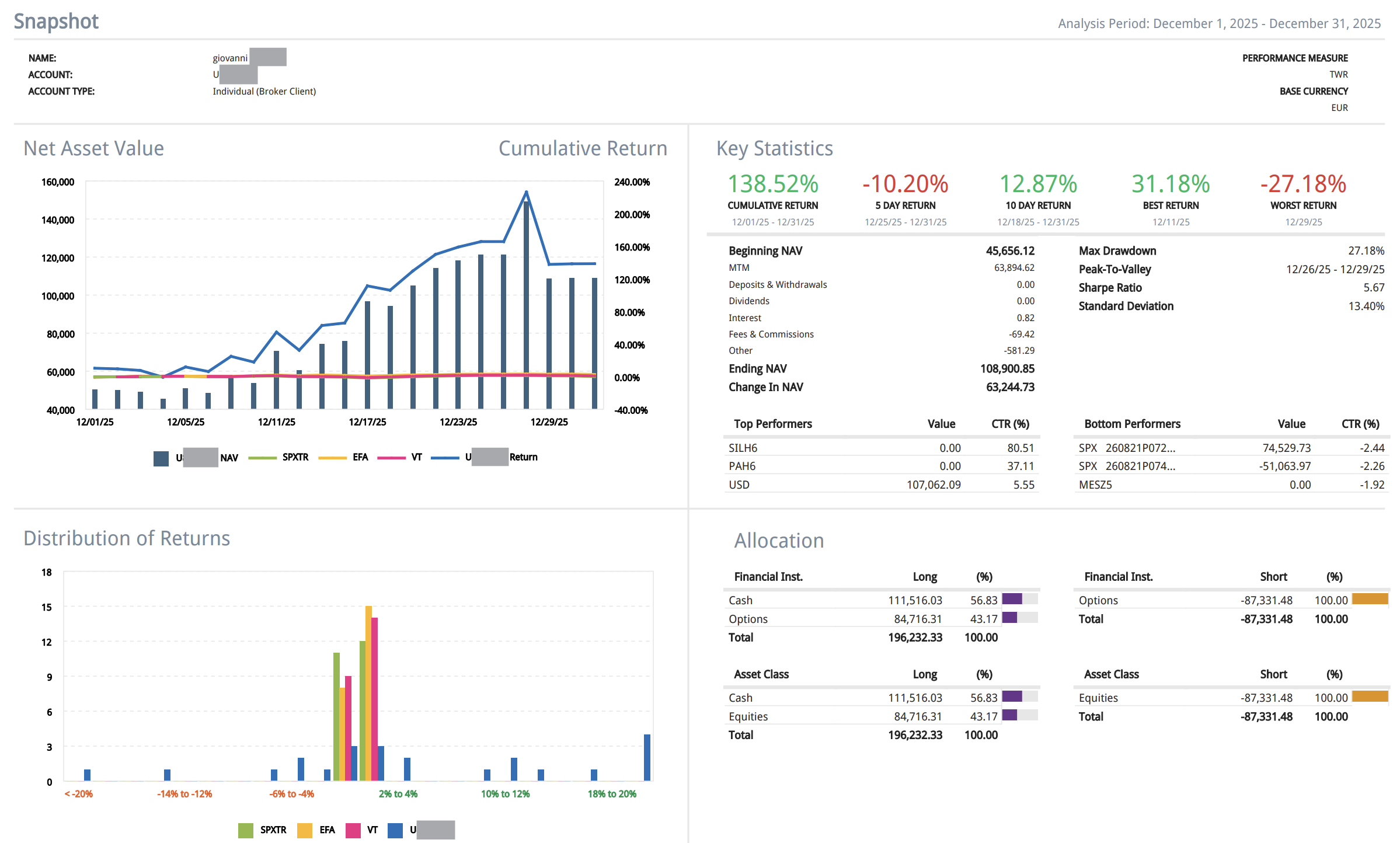
Task: Click the 12/17/25 date axis label
Action: [x=367, y=422]
